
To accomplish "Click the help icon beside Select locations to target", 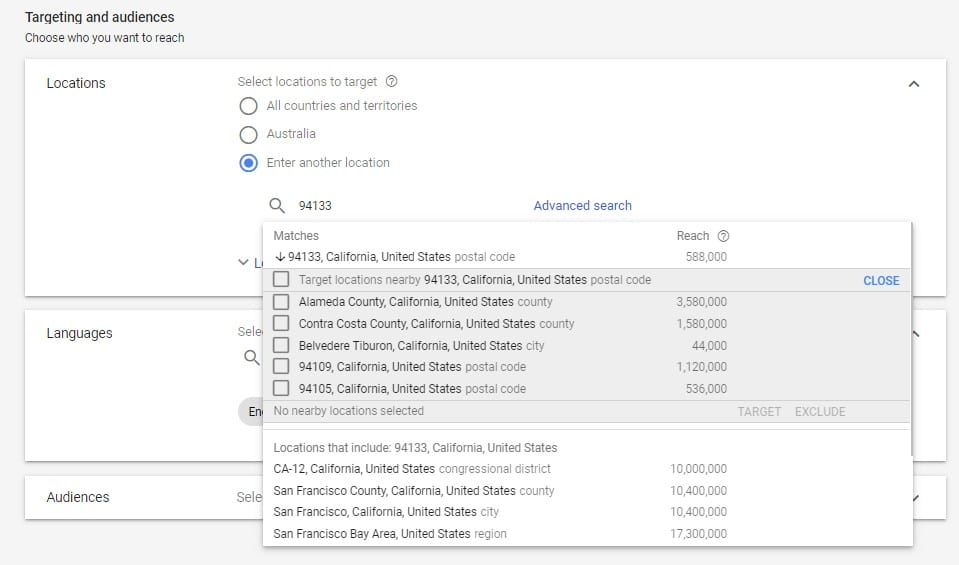I will point(391,81).
